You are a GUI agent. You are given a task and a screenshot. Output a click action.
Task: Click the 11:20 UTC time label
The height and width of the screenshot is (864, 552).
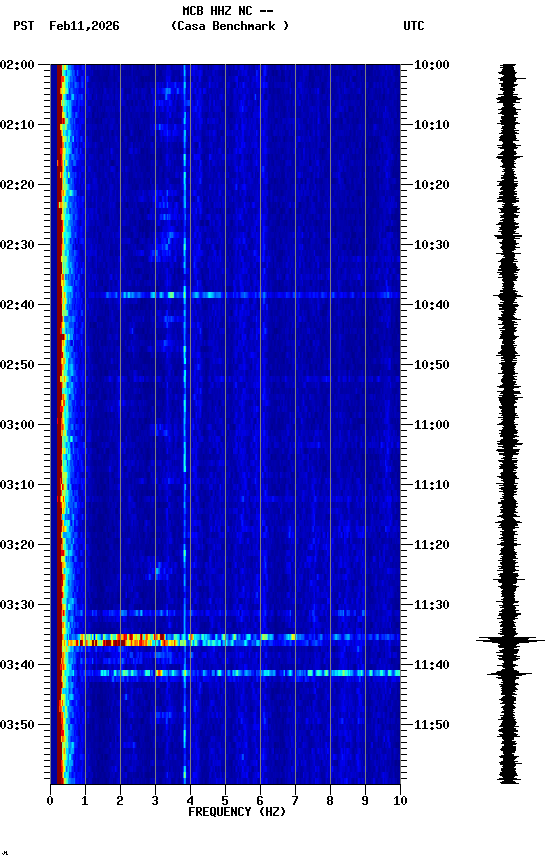tap(432, 546)
